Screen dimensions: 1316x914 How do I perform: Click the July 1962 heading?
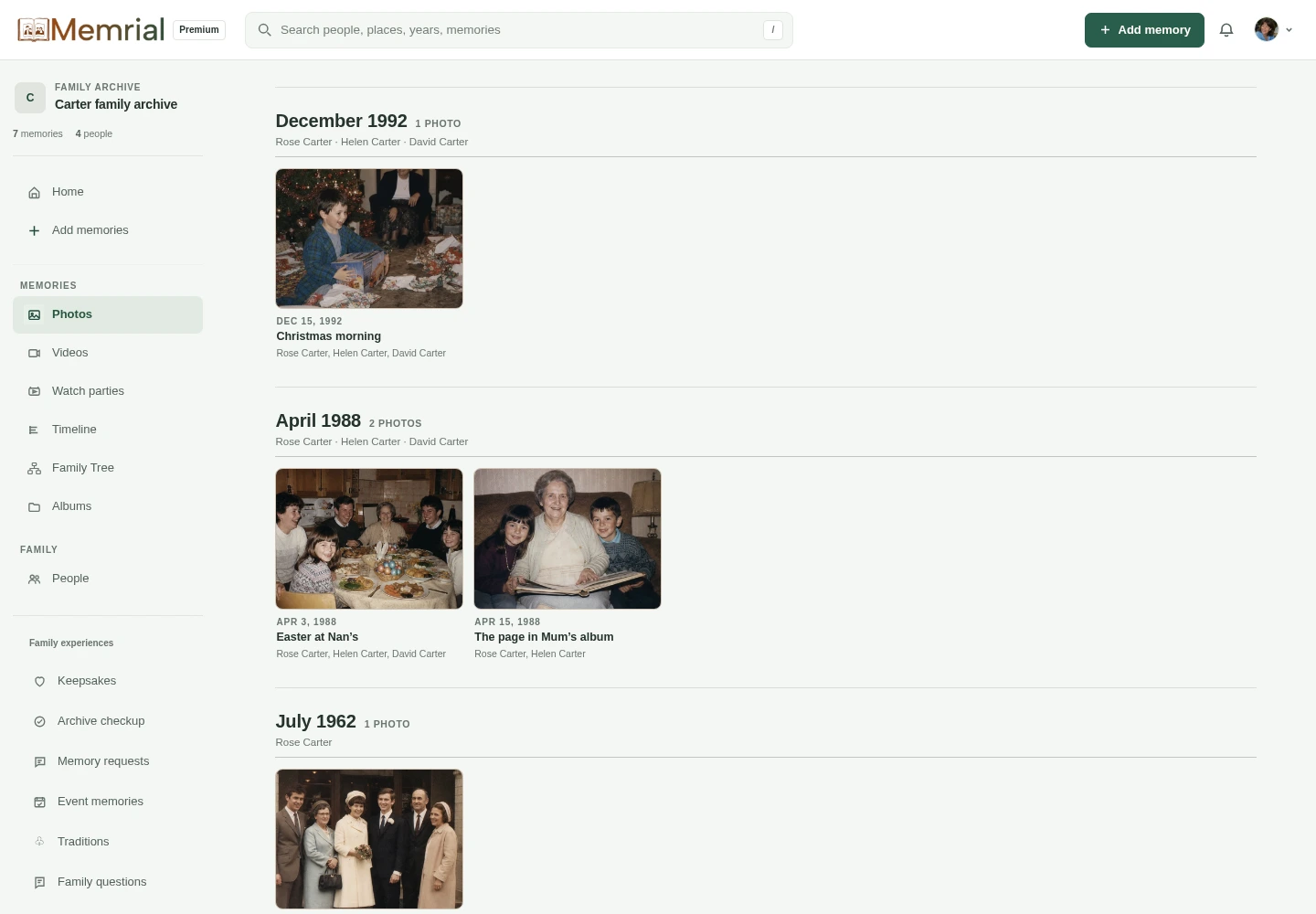pyautogui.click(x=316, y=721)
